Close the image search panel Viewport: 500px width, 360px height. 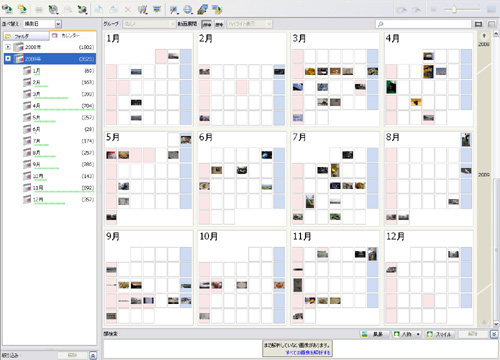pyautogui.click(x=494, y=334)
